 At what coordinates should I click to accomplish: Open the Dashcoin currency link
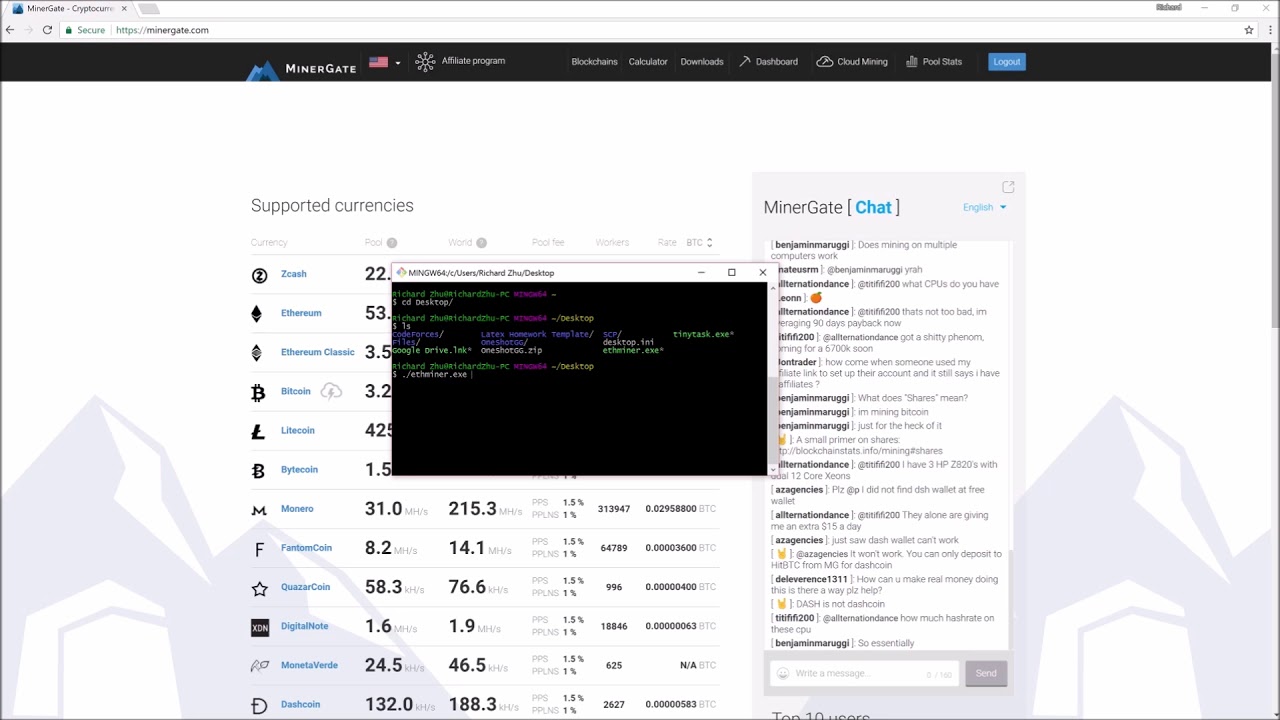click(x=300, y=704)
